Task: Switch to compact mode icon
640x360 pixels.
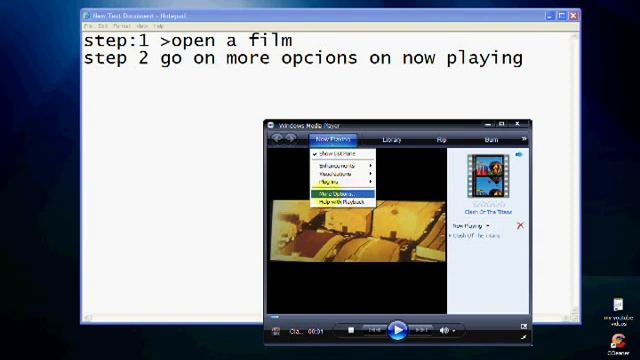Action: point(524,337)
